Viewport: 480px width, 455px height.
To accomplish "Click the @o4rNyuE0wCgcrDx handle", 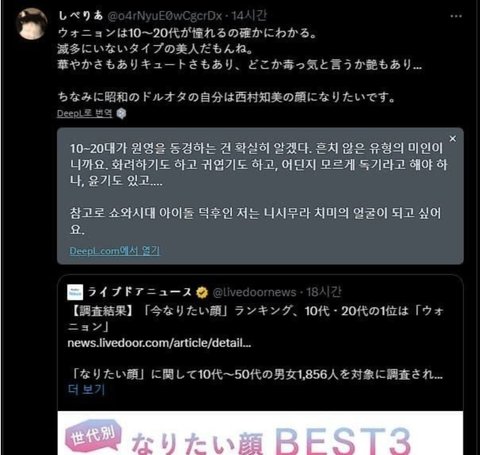I will point(165,16).
